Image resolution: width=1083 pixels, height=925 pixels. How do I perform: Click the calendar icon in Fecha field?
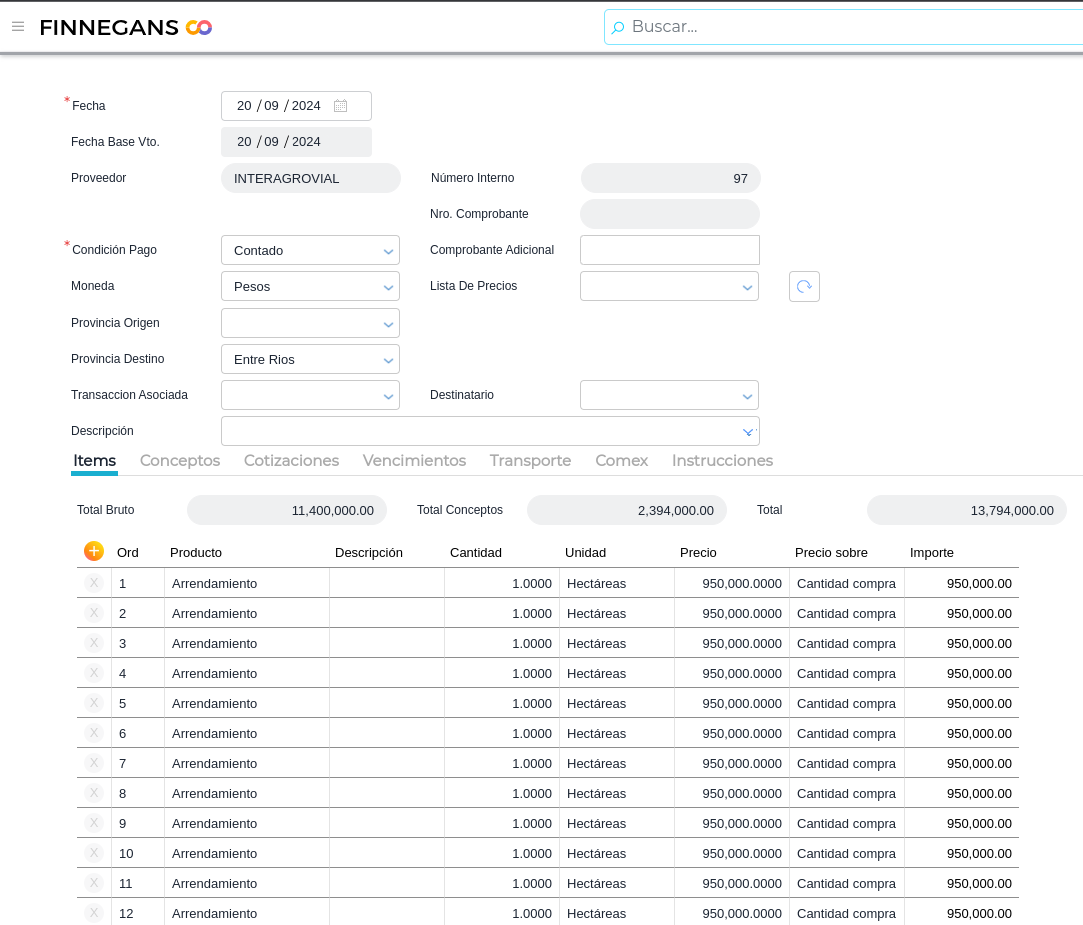(340, 106)
